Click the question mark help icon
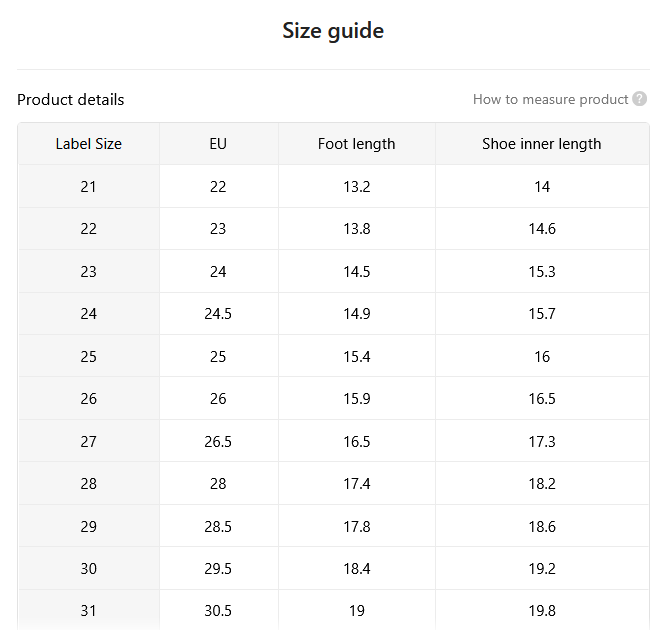This screenshot has width=651, height=636. click(639, 99)
